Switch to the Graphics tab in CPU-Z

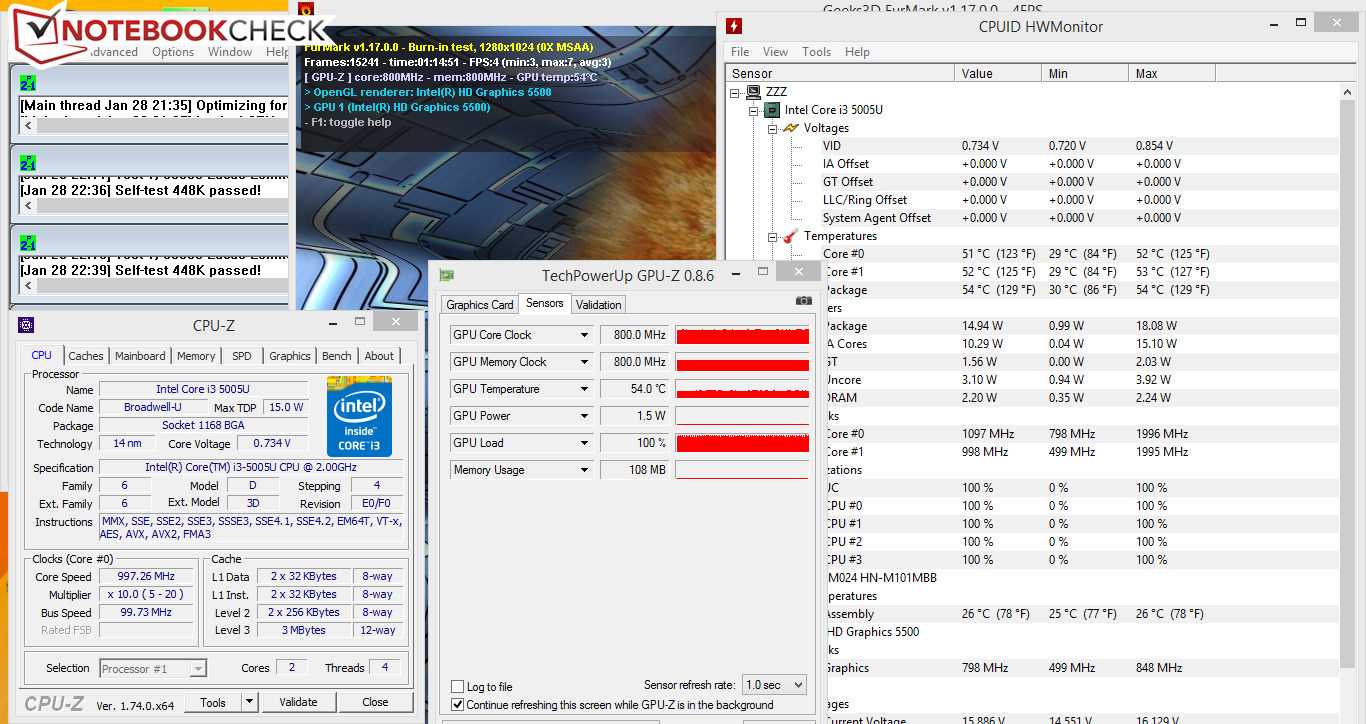[x=290, y=356]
